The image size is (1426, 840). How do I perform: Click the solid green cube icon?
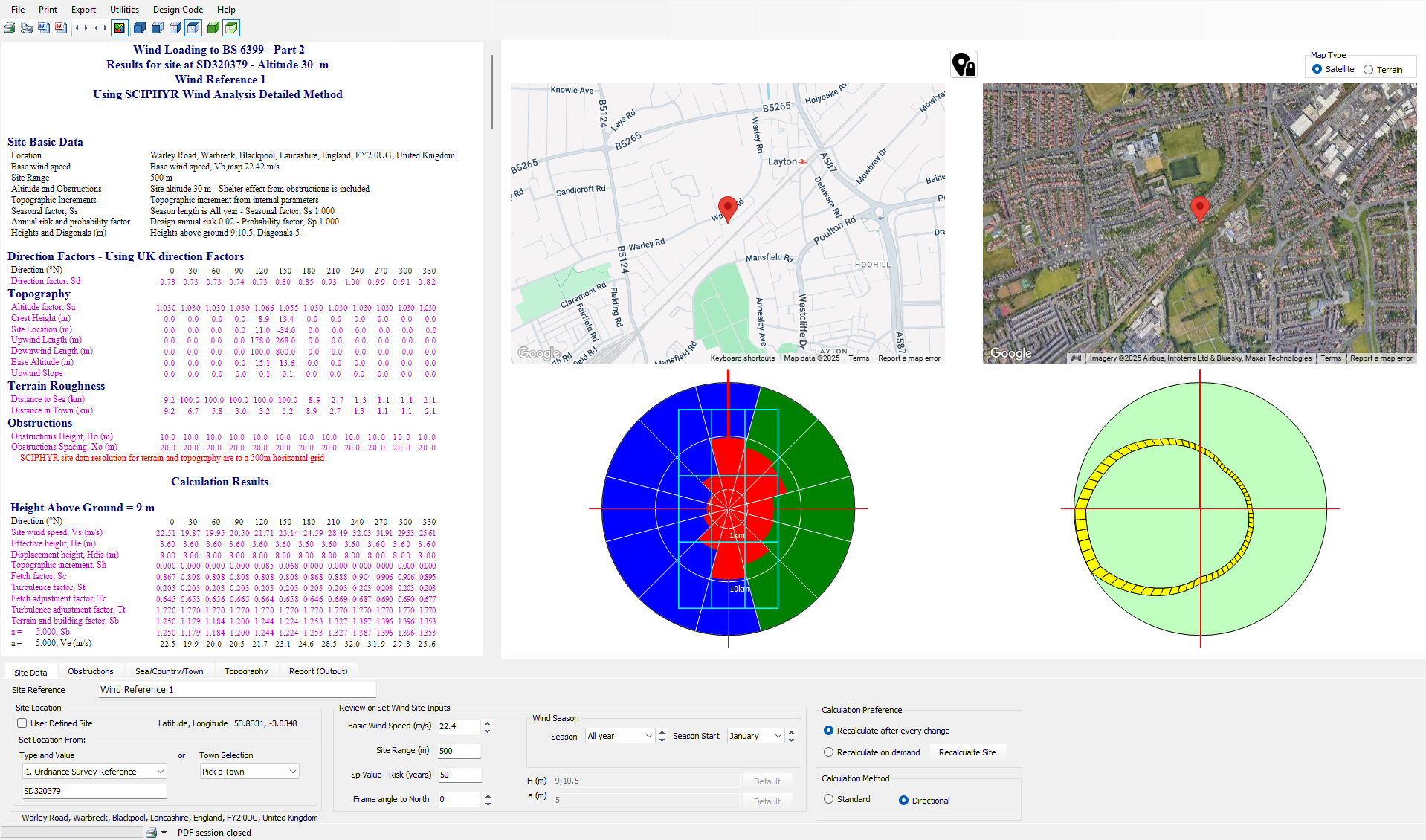[x=213, y=28]
